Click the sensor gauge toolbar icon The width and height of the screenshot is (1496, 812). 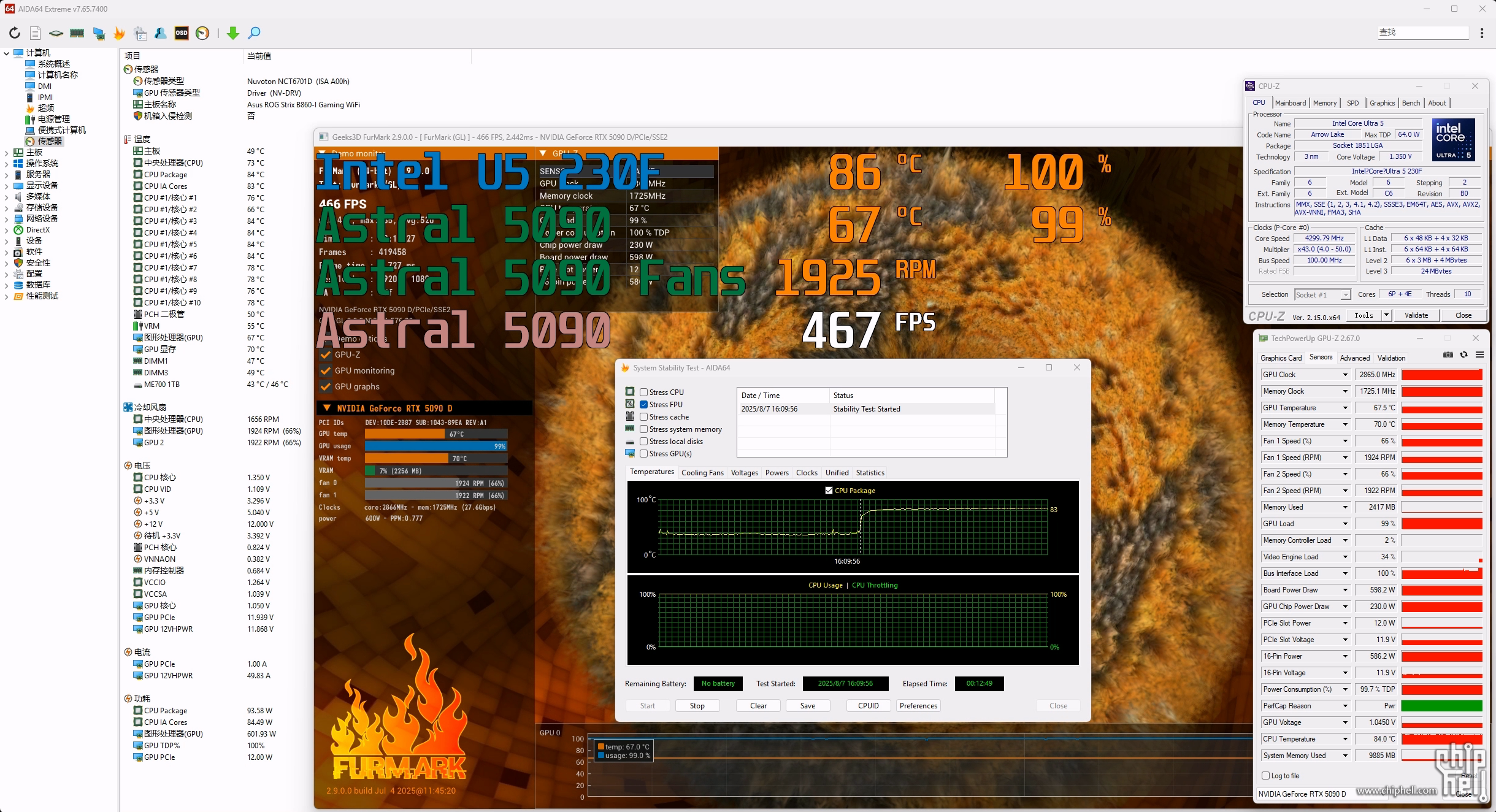tap(202, 33)
